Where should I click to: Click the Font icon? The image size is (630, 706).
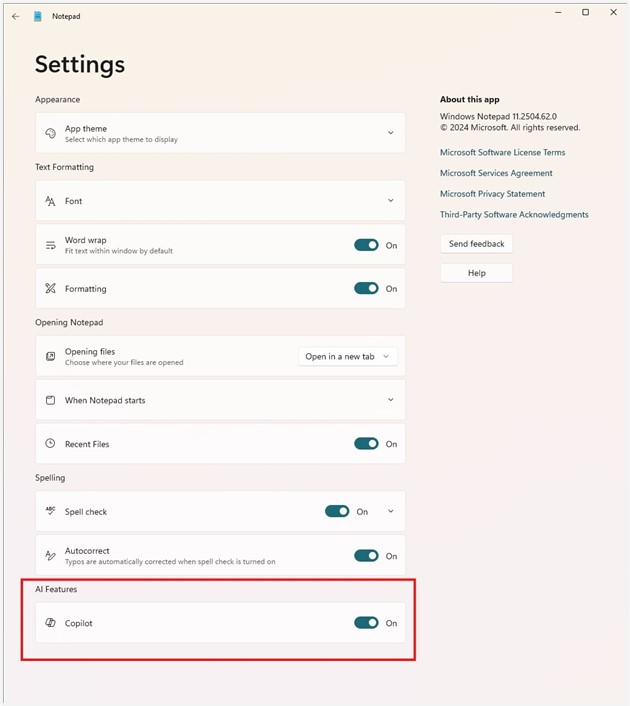51,201
